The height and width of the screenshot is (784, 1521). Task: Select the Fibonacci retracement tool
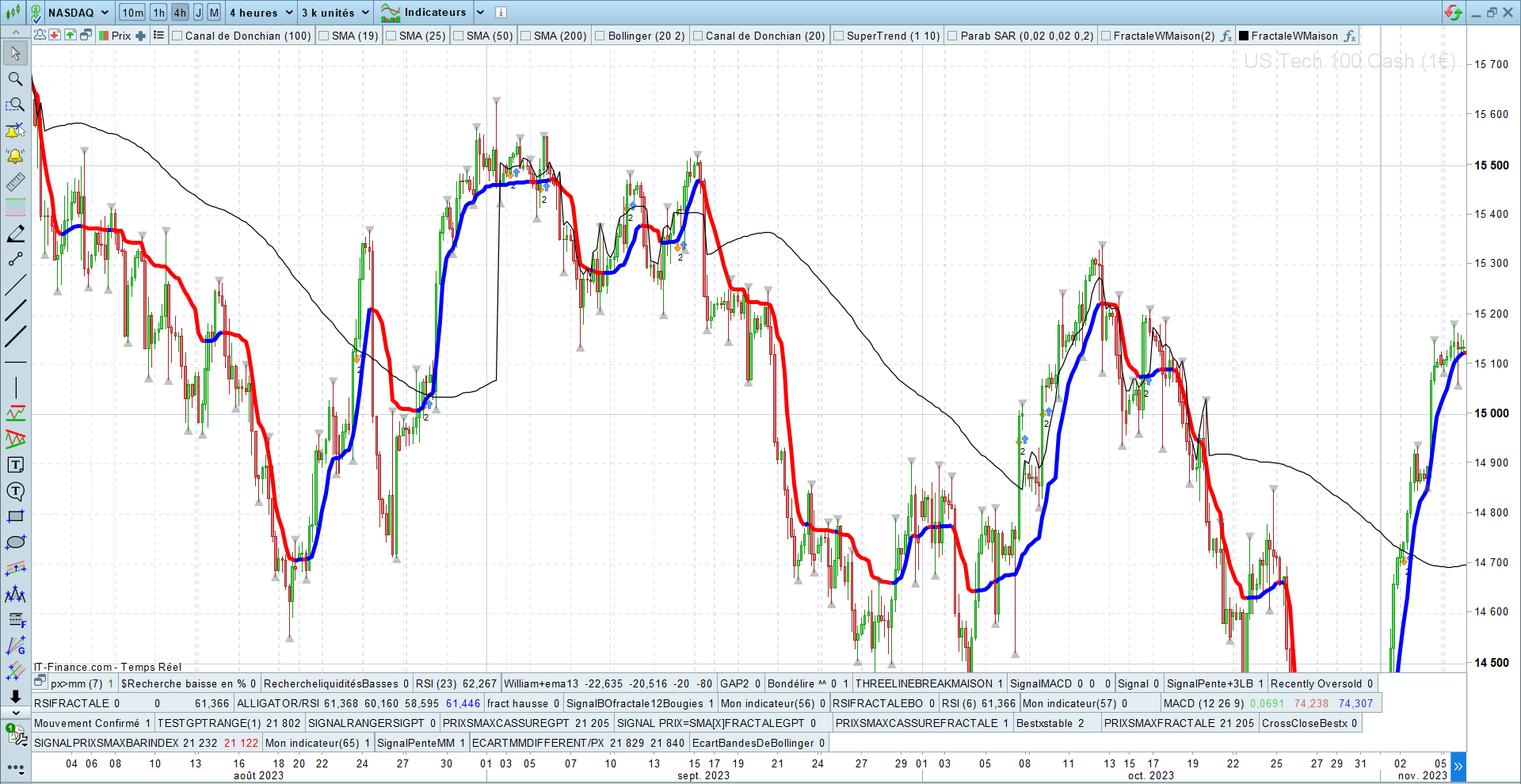coord(15,619)
